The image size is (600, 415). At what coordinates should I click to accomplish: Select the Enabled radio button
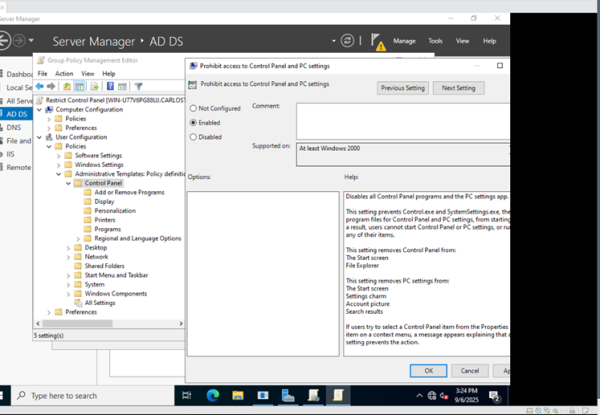[x=193, y=122]
